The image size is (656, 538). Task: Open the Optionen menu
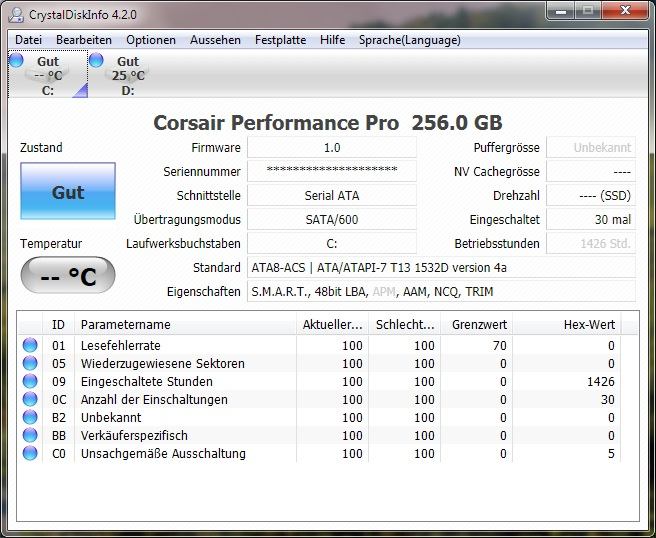[151, 40]
